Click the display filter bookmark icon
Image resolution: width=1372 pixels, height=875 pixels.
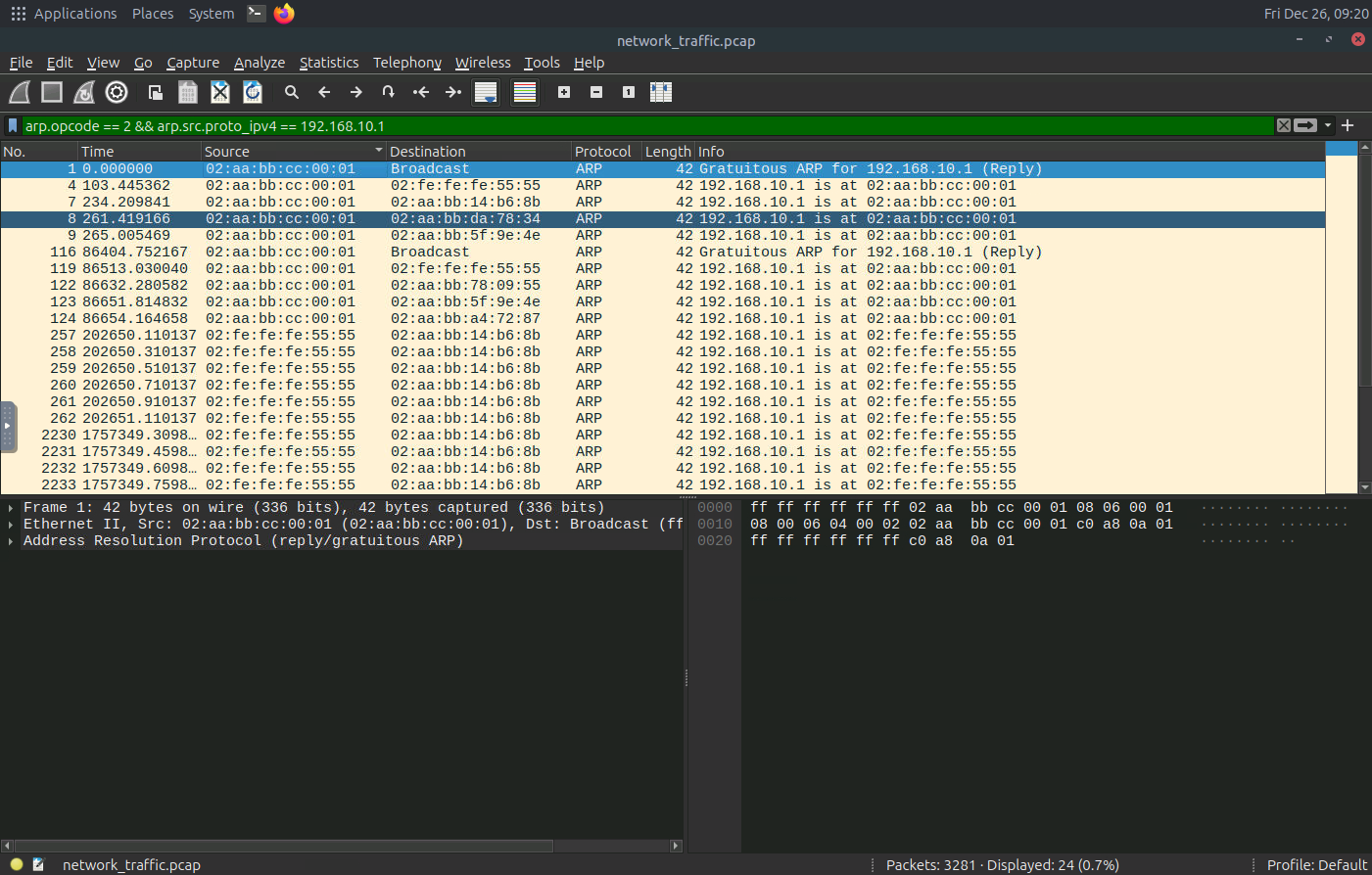coord(13,125)
